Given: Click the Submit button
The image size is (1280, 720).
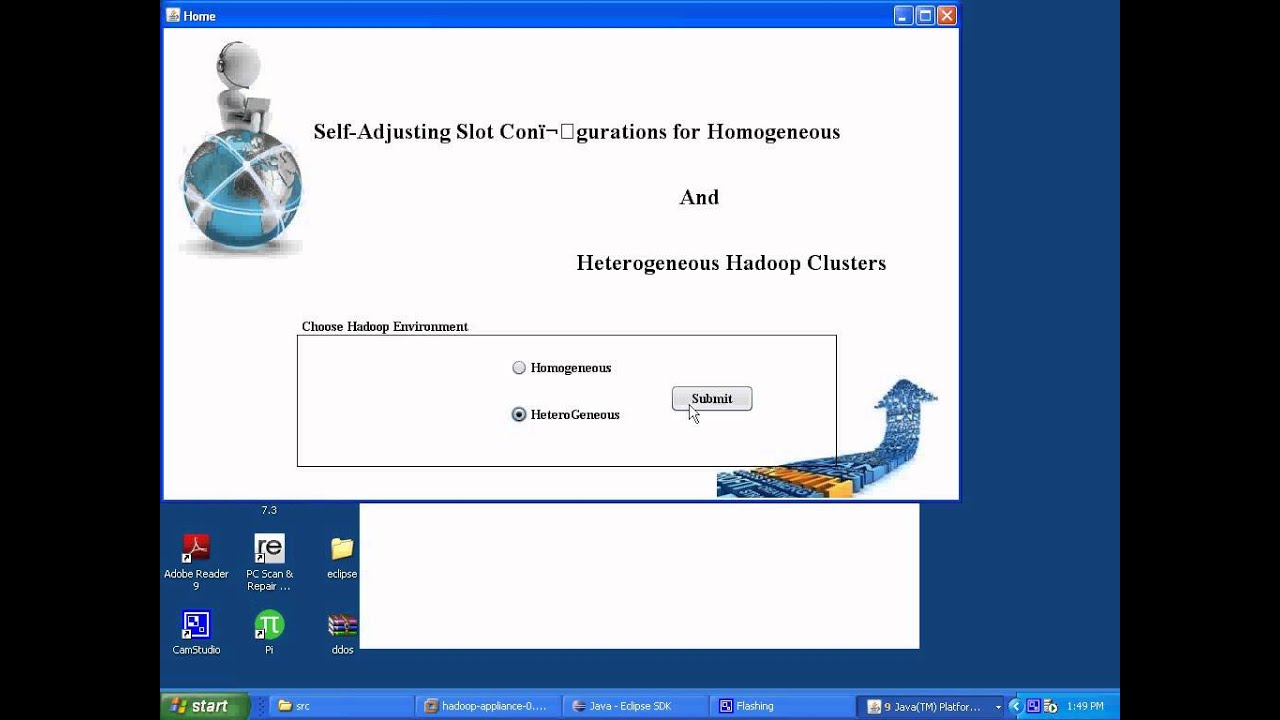Looking at the screenshot, I should [712, 399].
